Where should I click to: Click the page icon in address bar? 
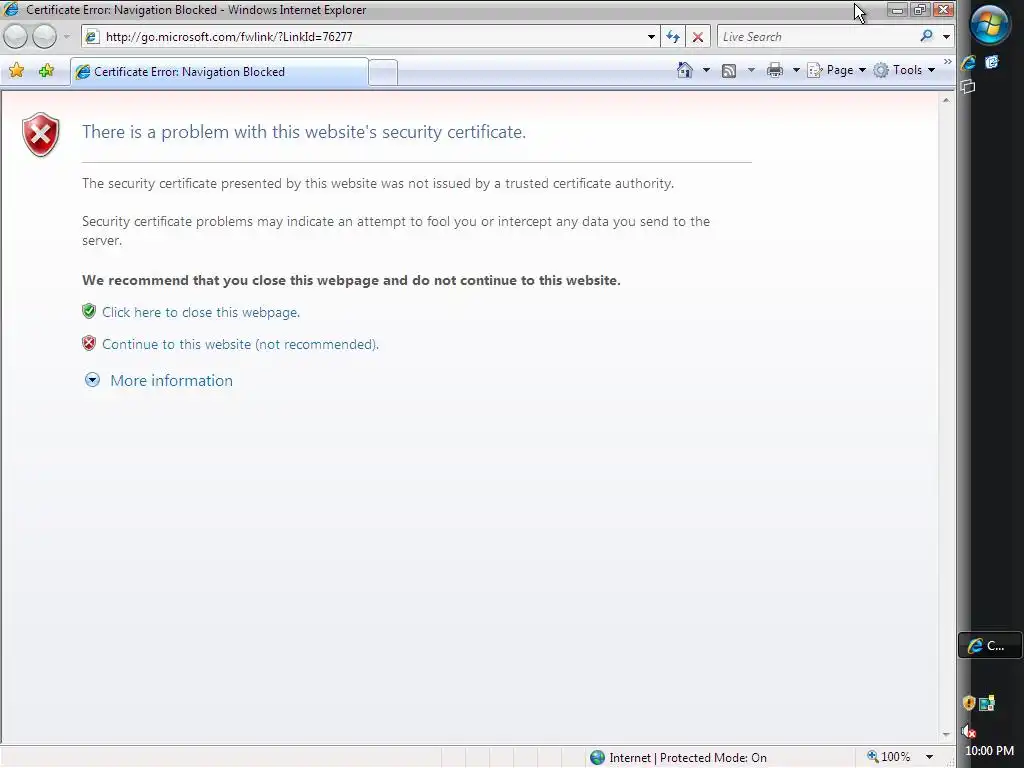point(92,37)
